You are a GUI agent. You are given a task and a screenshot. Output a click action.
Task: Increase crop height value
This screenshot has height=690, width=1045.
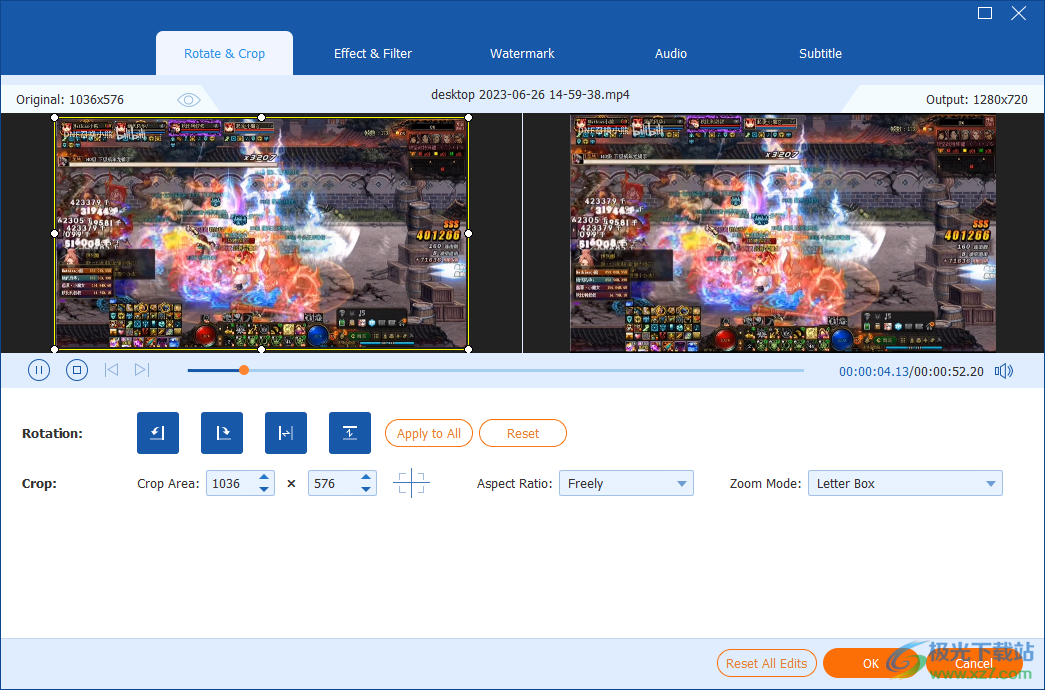pyautogui.click(x=366, y=477)
